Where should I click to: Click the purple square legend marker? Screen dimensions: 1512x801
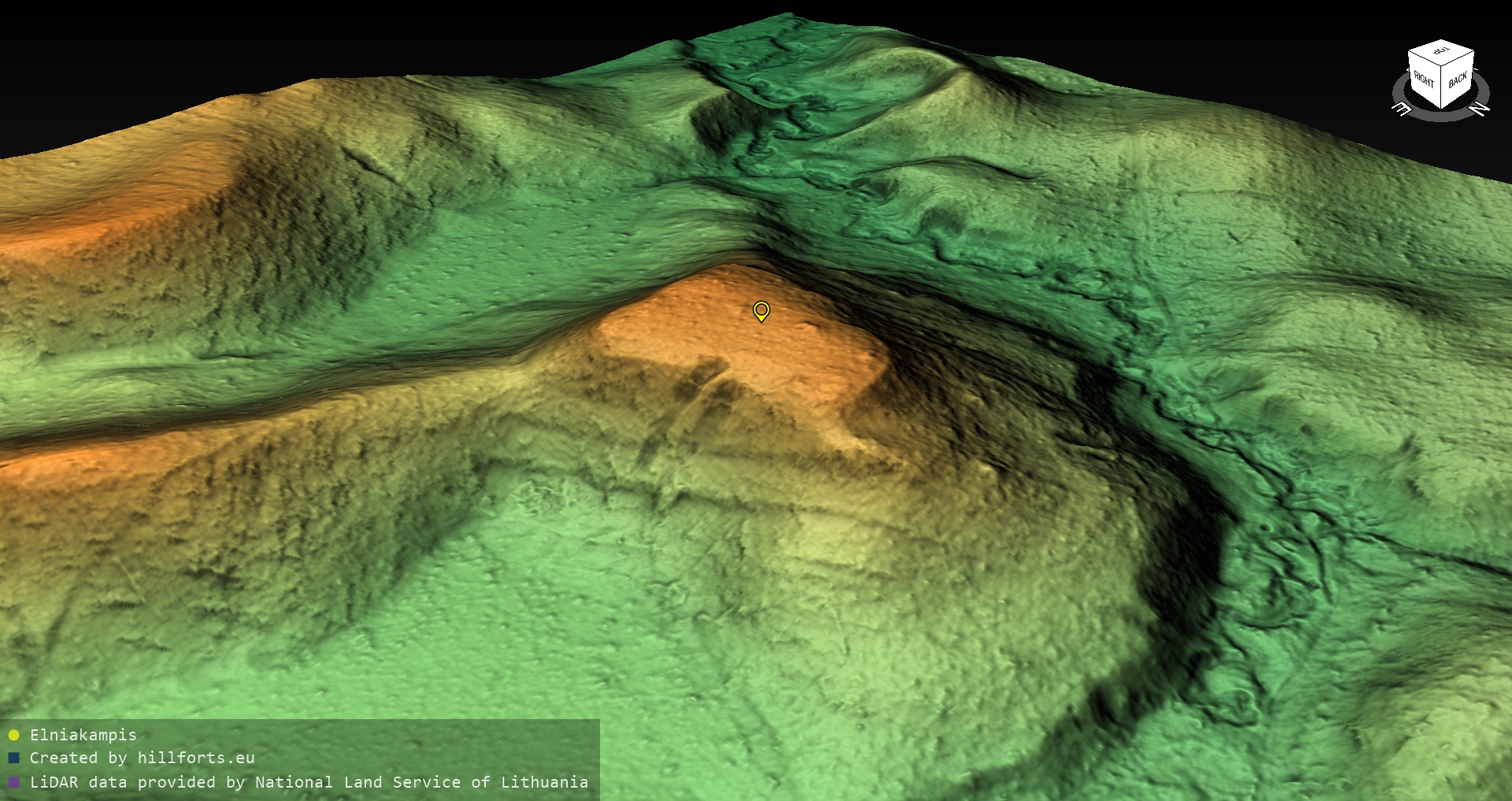[x=13, y=783]
